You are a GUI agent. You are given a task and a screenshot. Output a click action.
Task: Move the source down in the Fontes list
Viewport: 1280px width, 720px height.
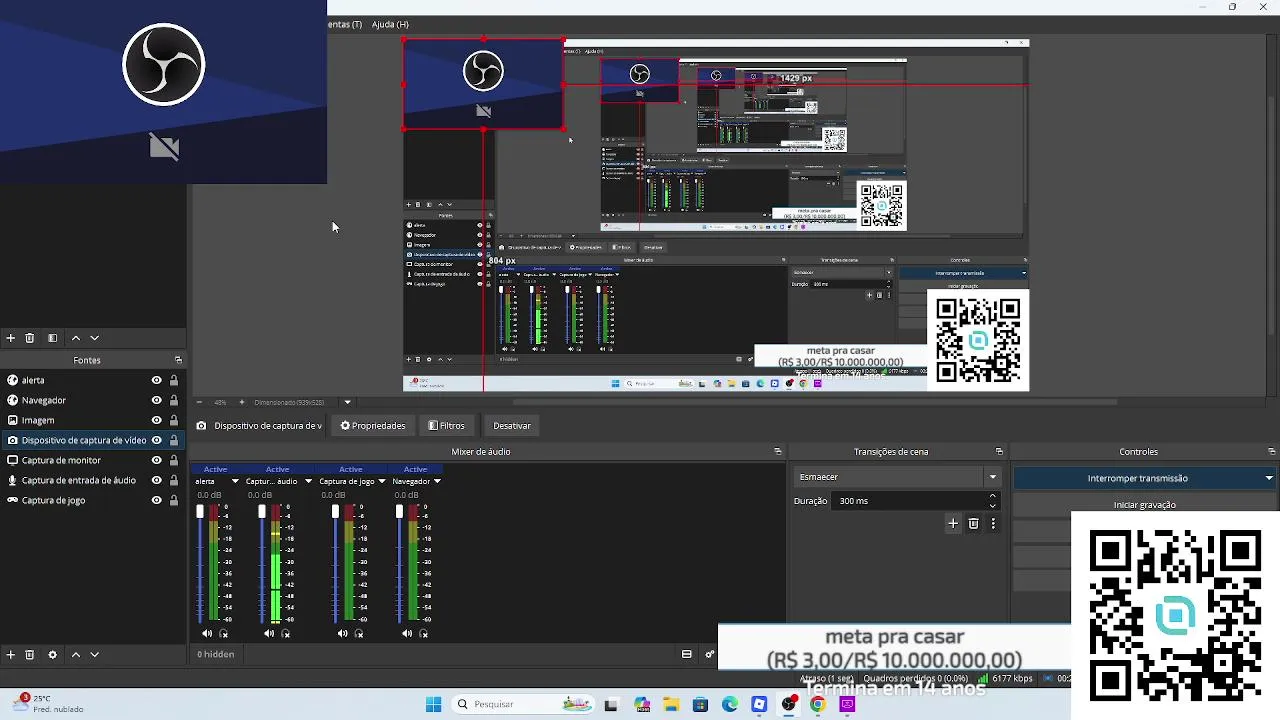coord(94,654)
